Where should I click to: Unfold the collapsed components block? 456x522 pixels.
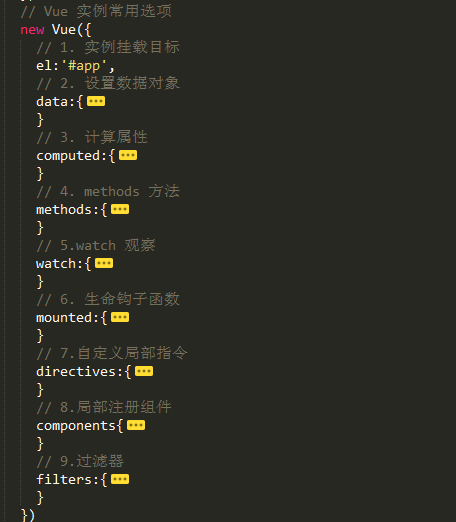tap(136, 425)
